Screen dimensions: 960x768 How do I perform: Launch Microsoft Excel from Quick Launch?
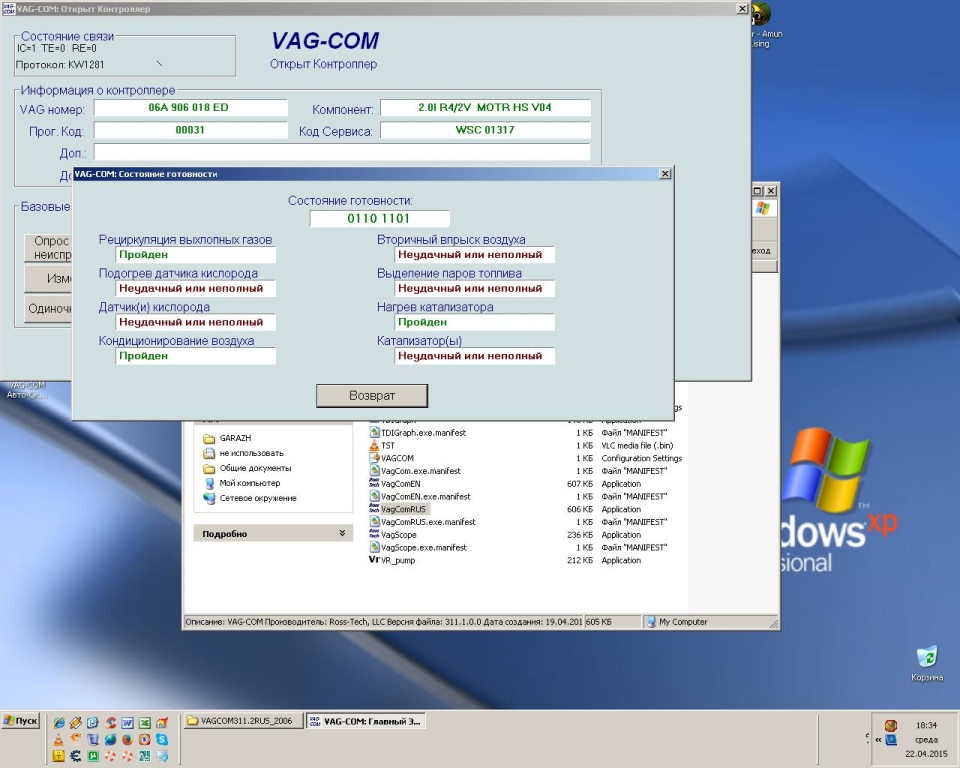(144, 723)
